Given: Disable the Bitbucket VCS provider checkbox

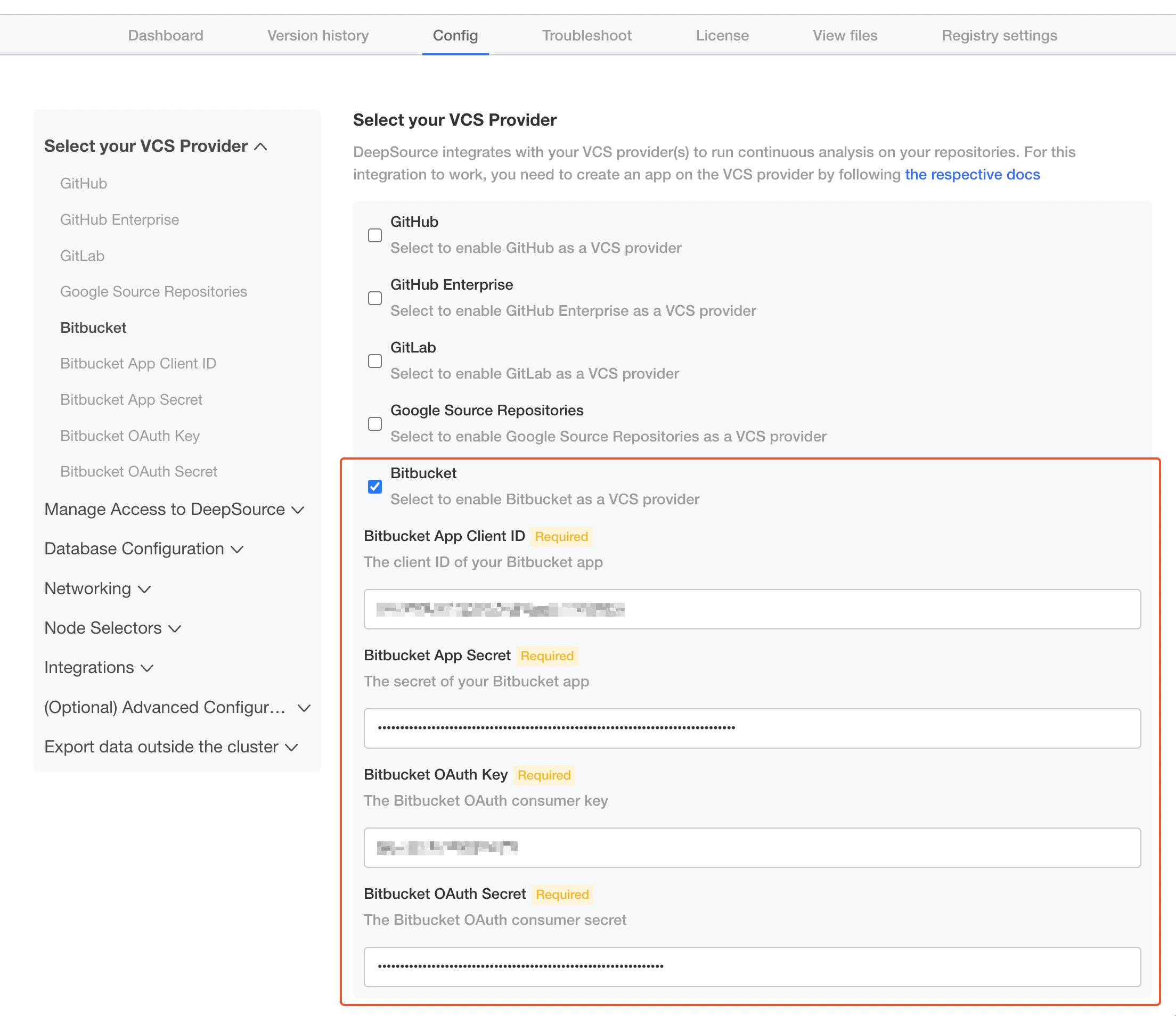Looking at the screenshot, I should (x=374, y=486).
